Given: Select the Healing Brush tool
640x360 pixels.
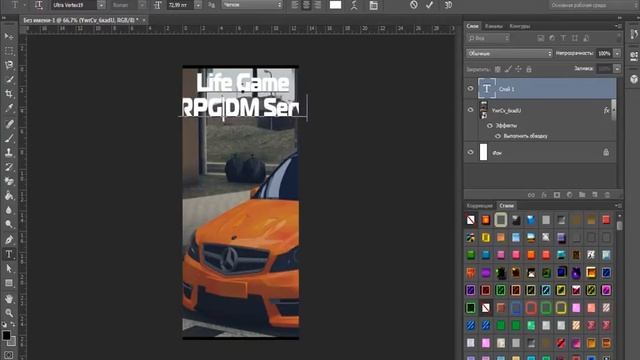Looking at the screenshot, I should click(9, 124).
